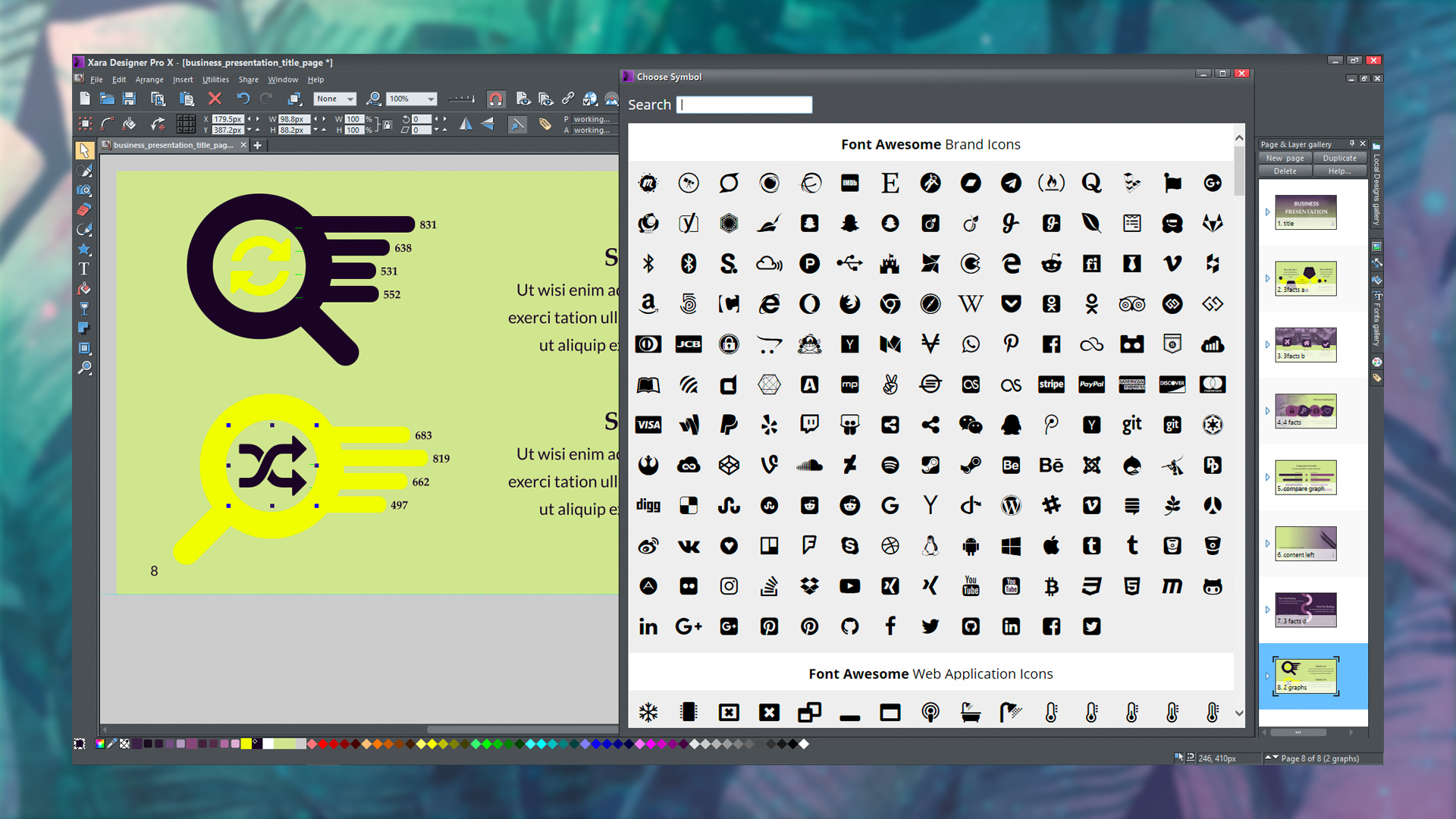Open the Utilities menu

[x=215, y=80]
